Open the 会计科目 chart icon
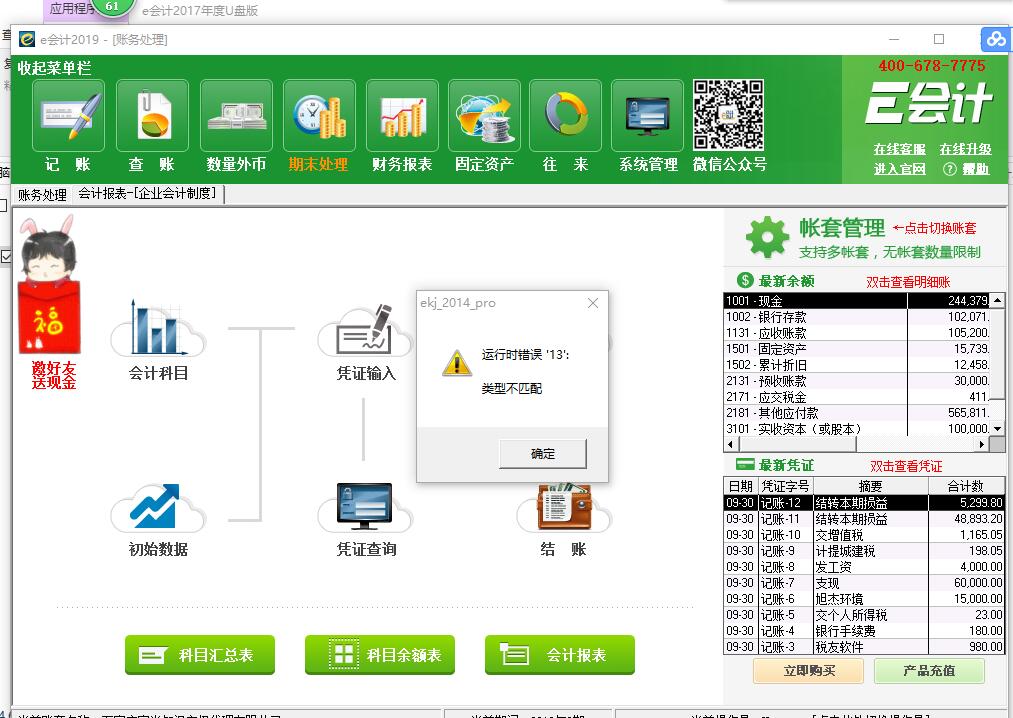The width and height of the screenshot is (1013, 718). click(x=158, y=328)
